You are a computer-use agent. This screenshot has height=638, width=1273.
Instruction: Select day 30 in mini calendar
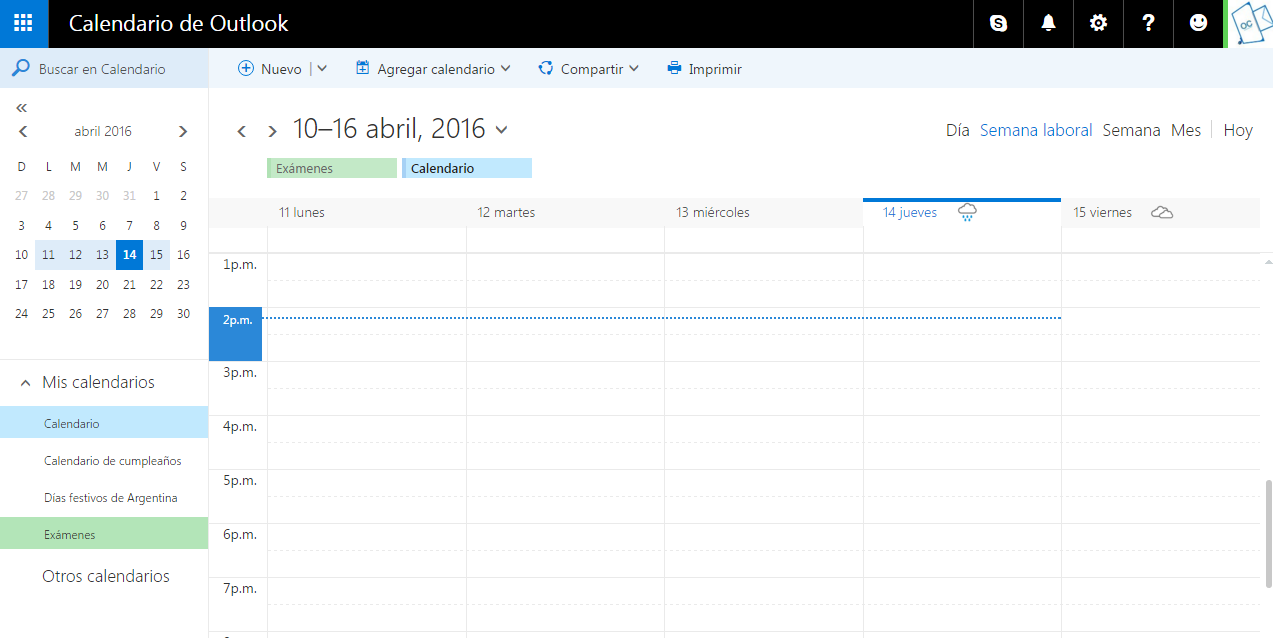[x=183, y=313]
